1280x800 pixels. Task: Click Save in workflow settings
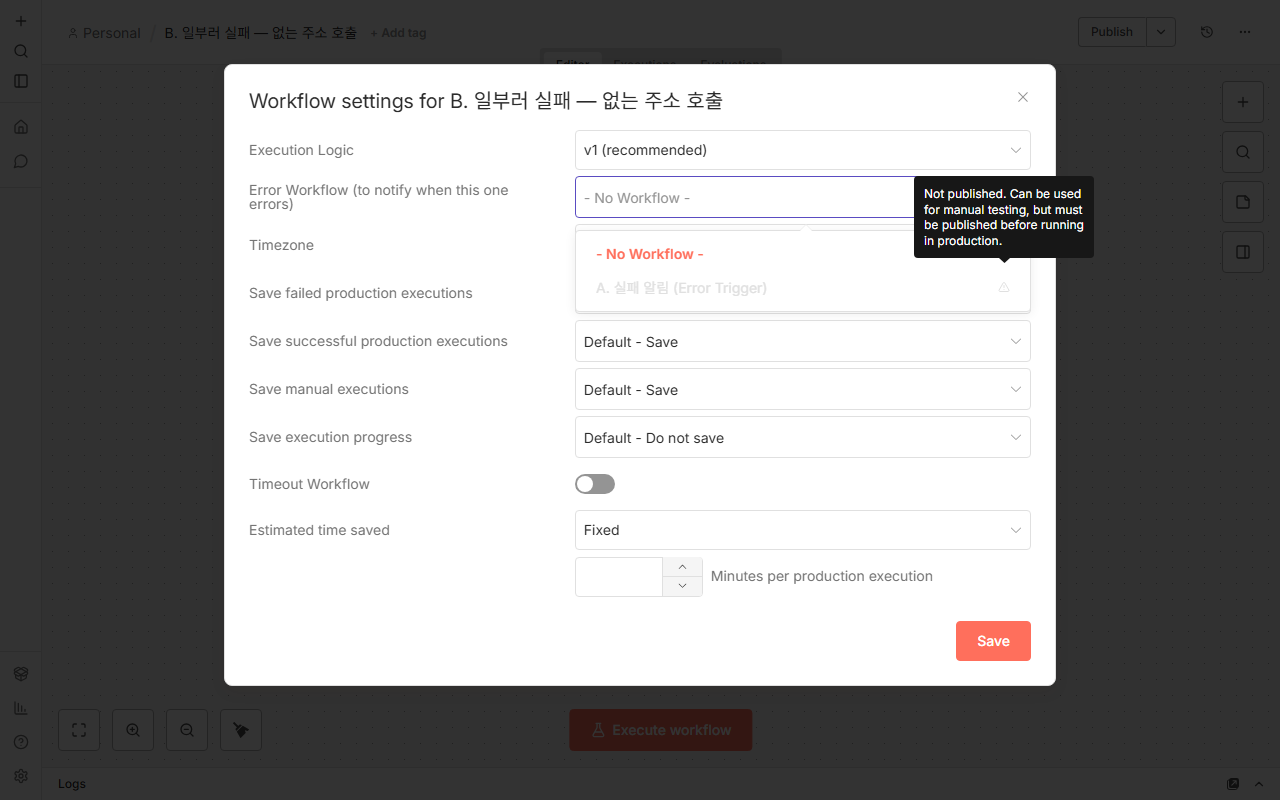(x=993, y=641)
